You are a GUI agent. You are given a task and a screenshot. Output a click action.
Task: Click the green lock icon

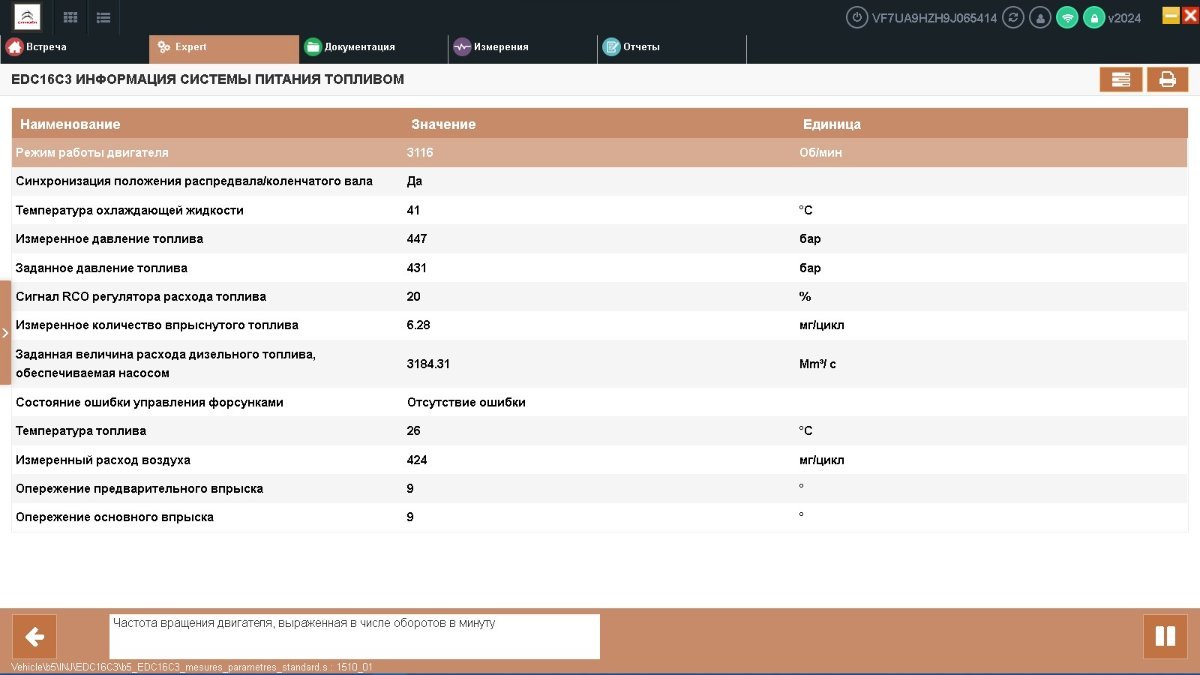1094,17
